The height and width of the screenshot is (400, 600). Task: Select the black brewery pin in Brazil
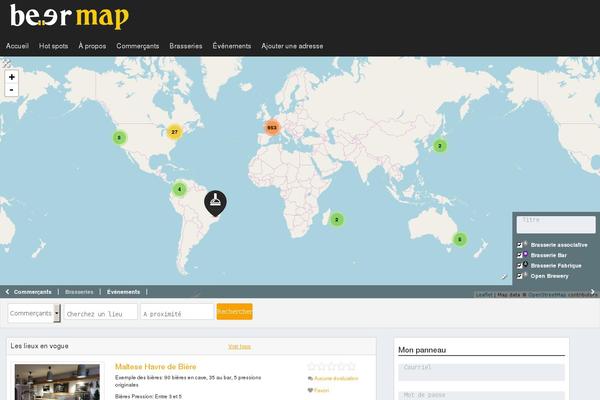(215, 203)
